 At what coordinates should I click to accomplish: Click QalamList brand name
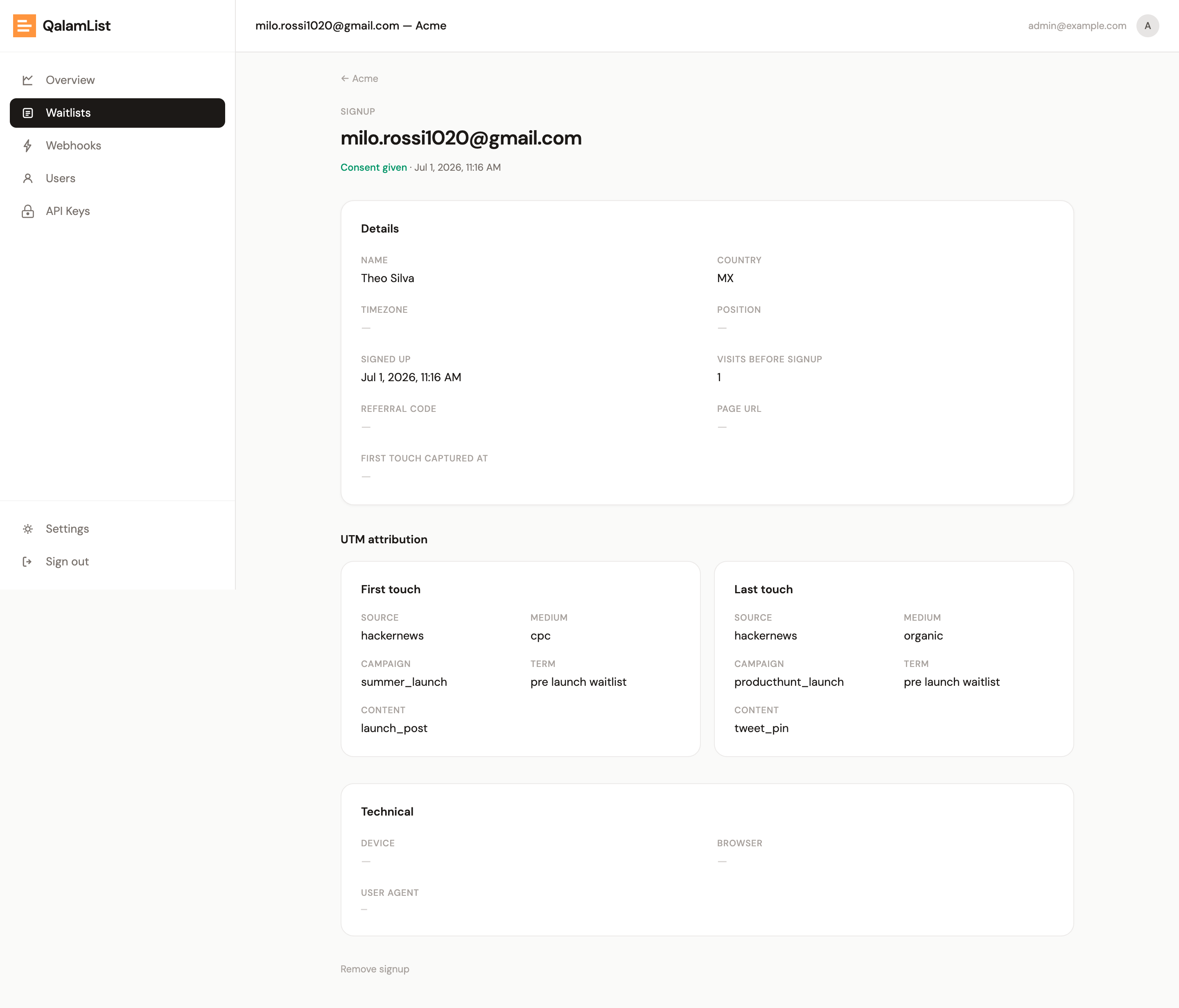[76, 26]
